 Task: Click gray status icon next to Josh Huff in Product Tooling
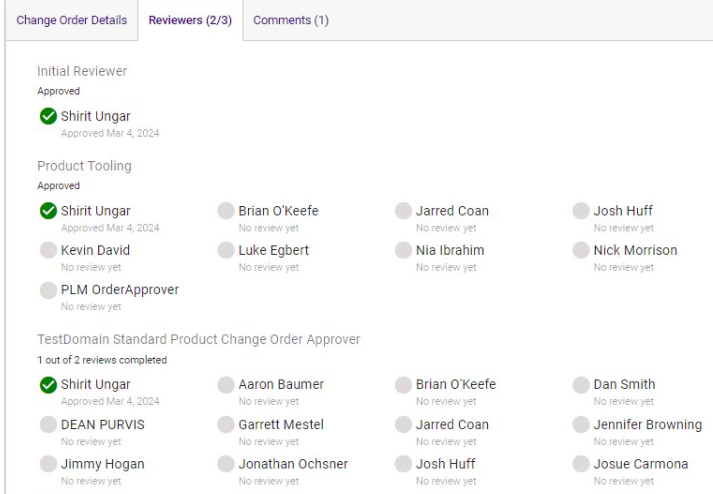tap(581, 211)
